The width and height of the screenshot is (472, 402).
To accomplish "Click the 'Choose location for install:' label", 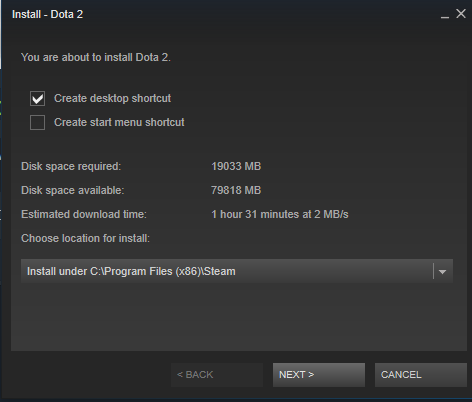I will click(85, 238).
